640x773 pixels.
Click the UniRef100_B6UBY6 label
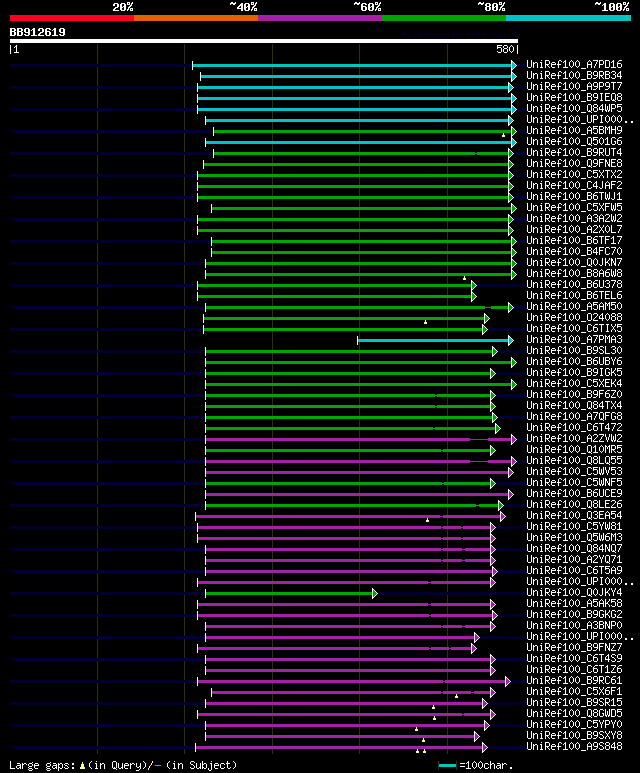tap(574, 361)
